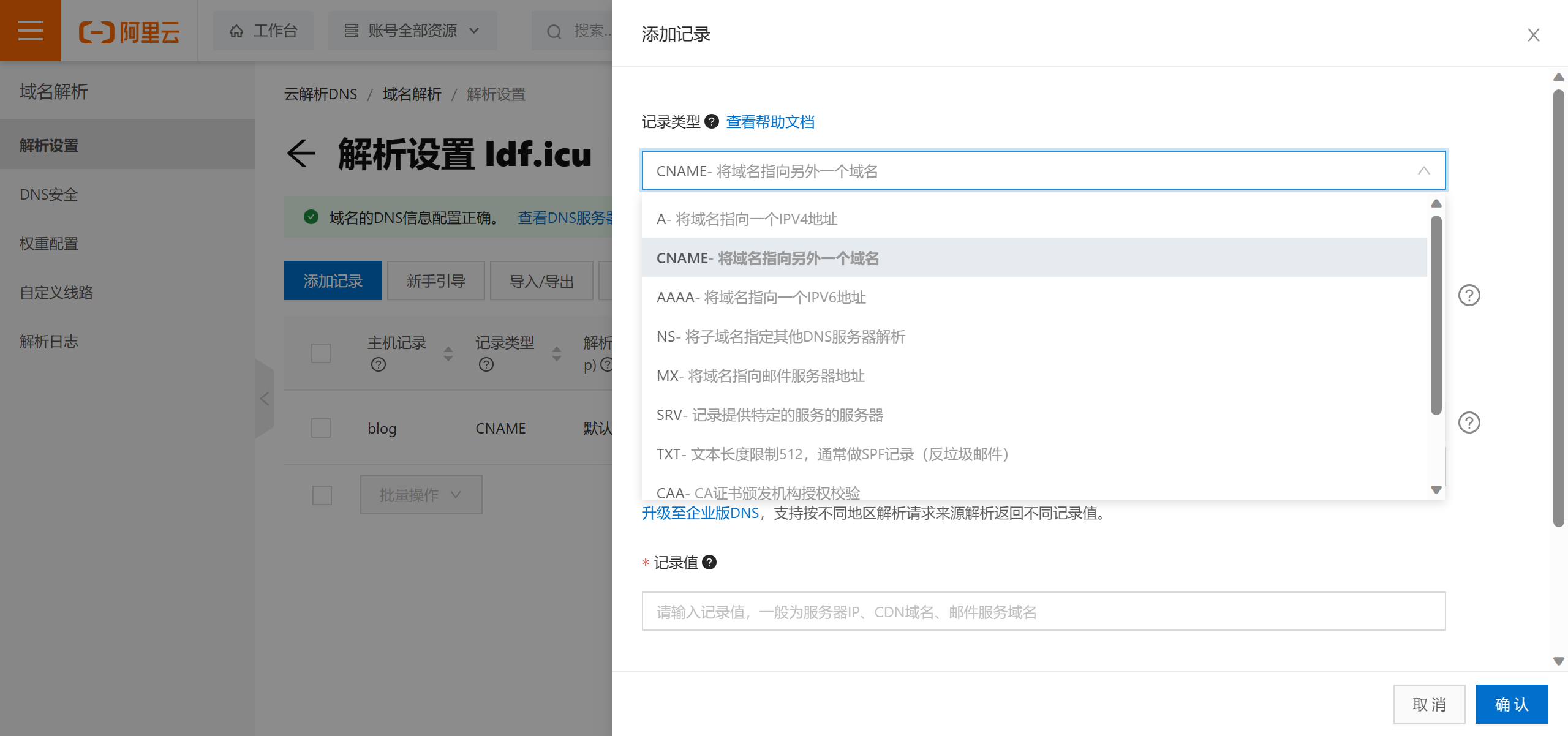Viewport: 1568px width, 736px height.
Task: Click the upper circled question mark on right
Action: (x=1469, y=295)
